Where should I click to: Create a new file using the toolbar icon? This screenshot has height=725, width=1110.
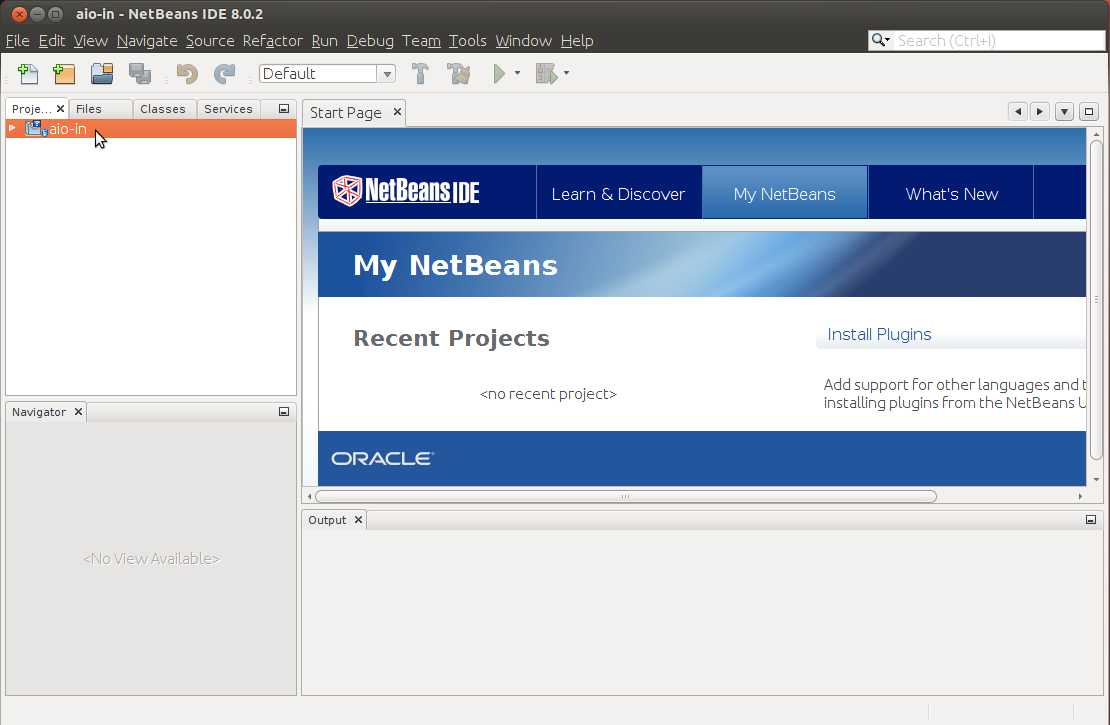28,73
